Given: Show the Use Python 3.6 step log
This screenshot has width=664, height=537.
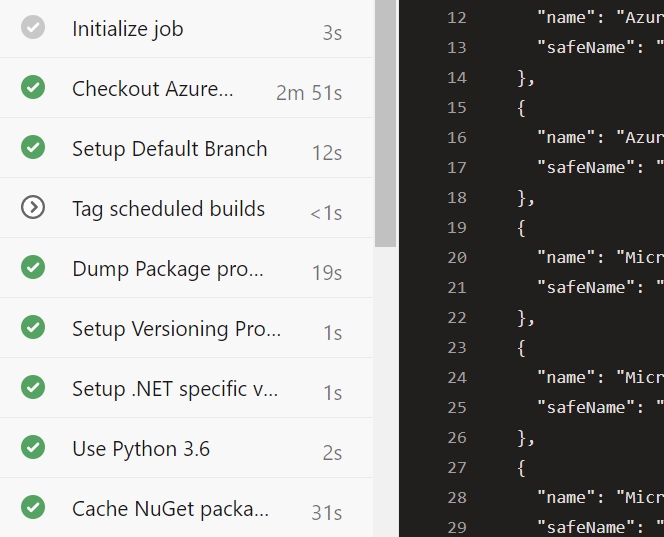Looking at the screenshot, I should pos(141,449).
